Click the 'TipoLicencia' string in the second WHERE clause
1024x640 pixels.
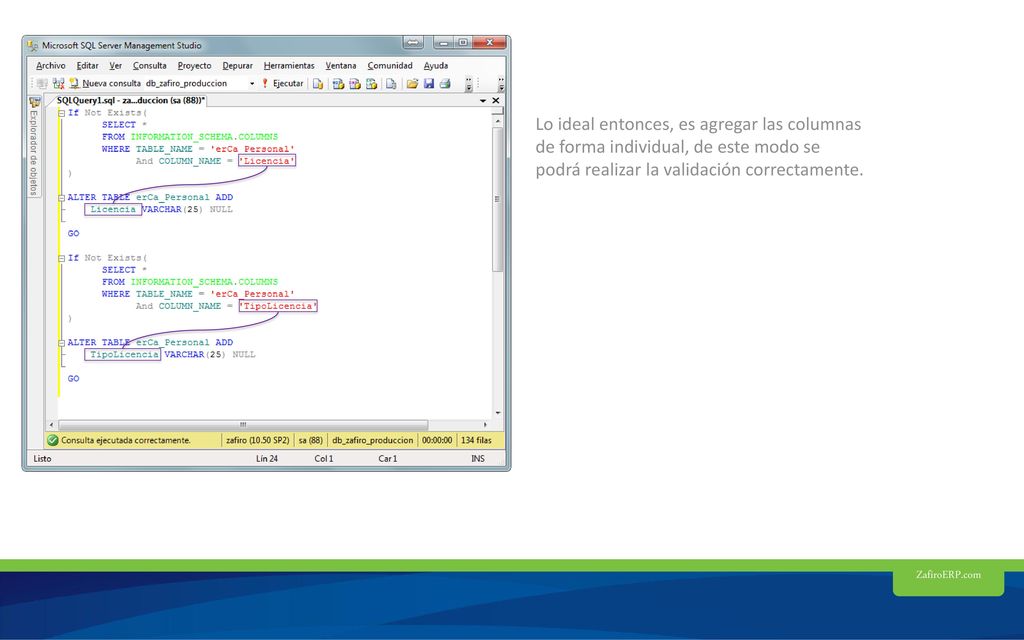[278, 306]
